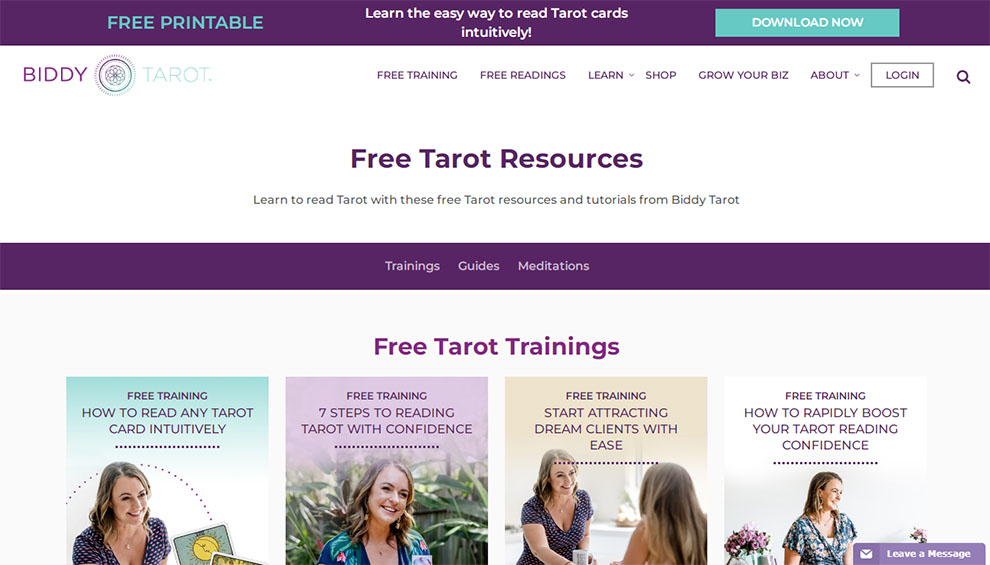Open the Free Training menu item

(x=417, y=75)
